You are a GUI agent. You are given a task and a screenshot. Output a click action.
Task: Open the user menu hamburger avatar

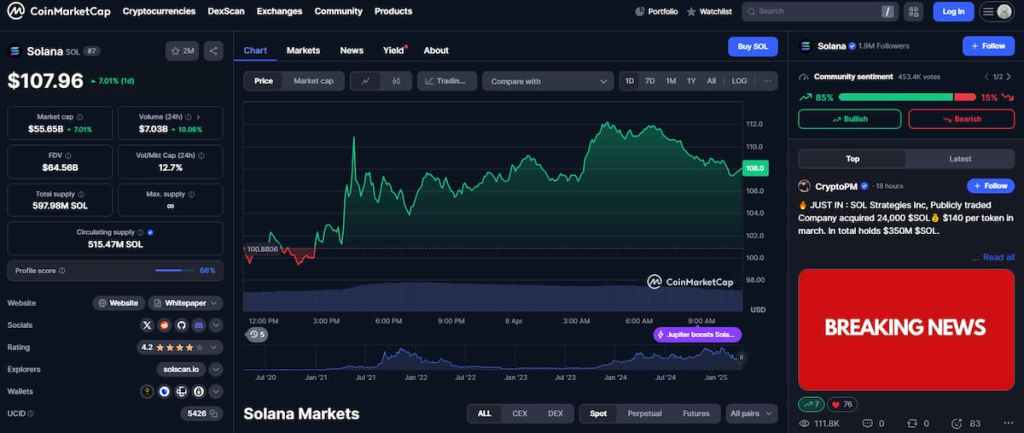point(997,12)
